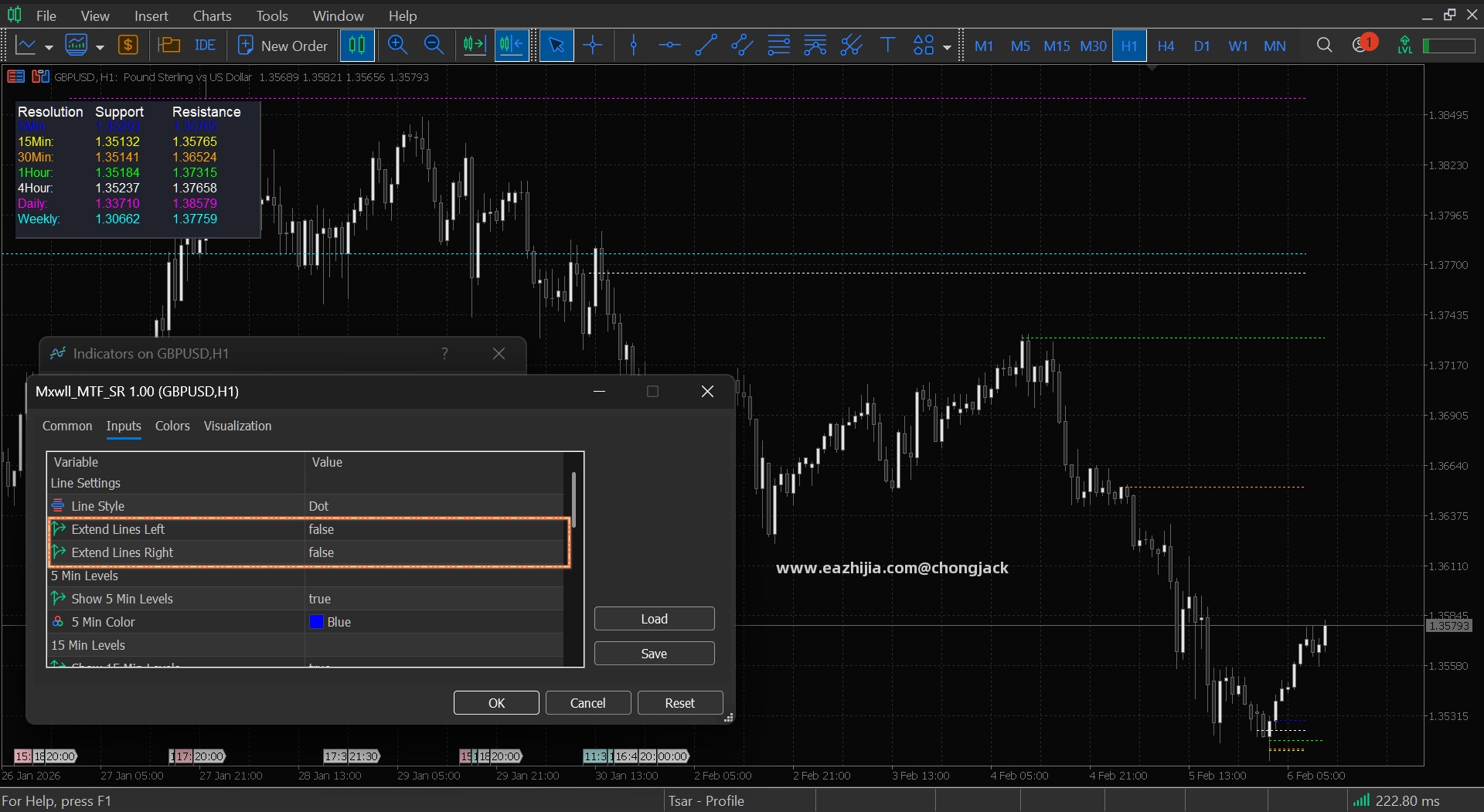Screen dimensions: 1484x812
Task: Open notifications chat icon with badge
Action: [x=1363, y=44]
